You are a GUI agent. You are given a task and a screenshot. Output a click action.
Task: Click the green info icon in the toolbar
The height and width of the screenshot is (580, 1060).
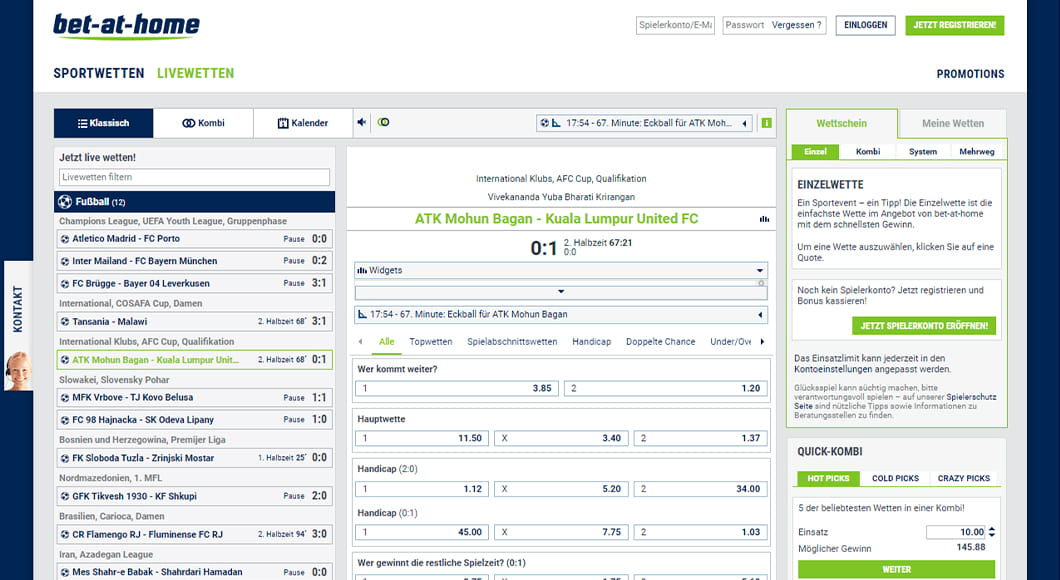(x=767, y=123)
